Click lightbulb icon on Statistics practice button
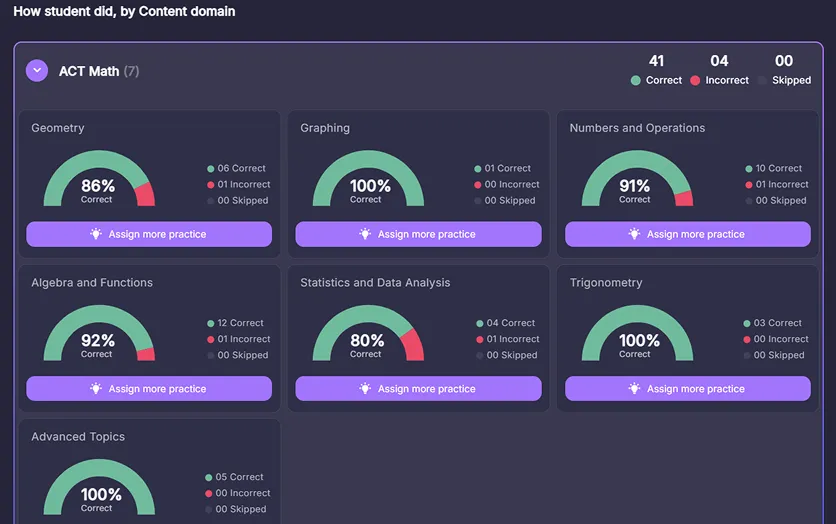The image size is (836, 524). 365,388
